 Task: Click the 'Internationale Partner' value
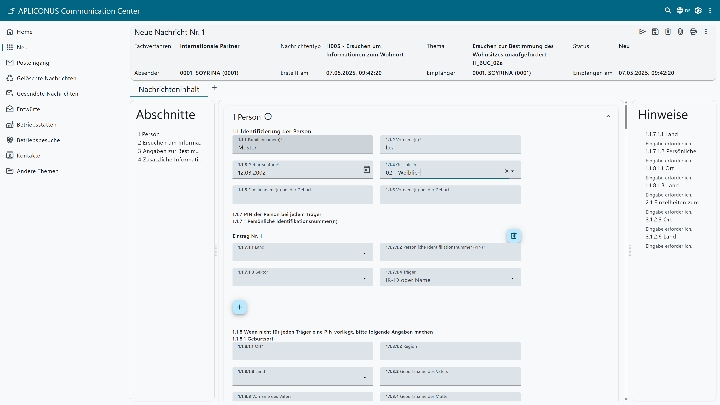point(209,46)
